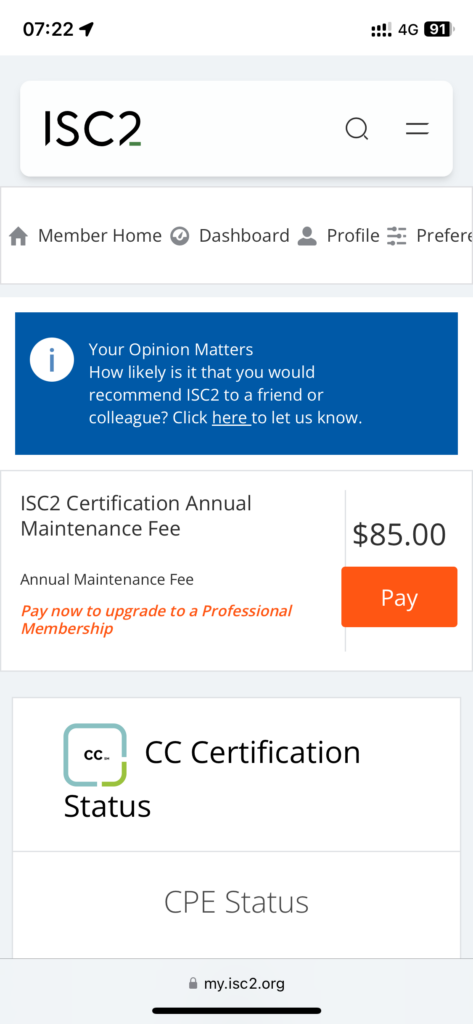Tap the Member Home house icon

(18, 236)
